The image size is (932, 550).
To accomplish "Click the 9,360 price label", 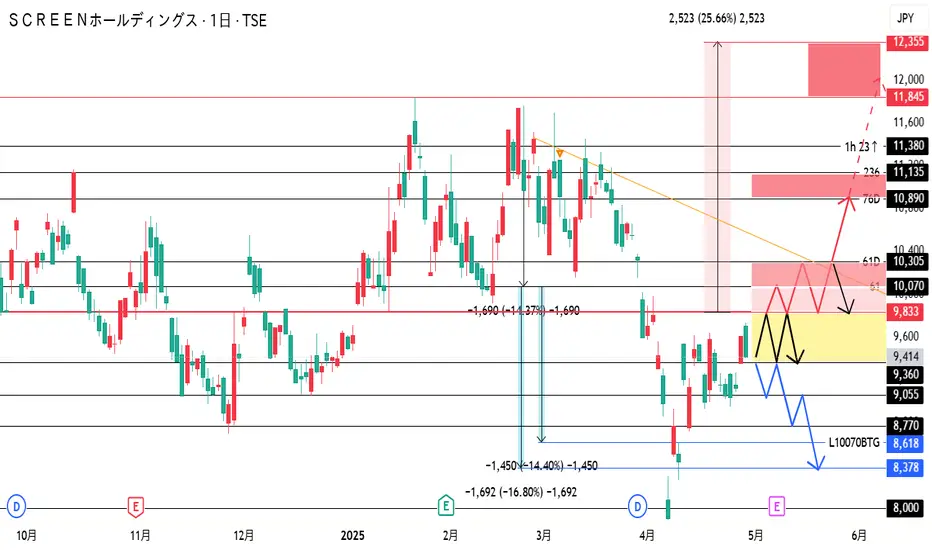I will click(x=906, y=375).
